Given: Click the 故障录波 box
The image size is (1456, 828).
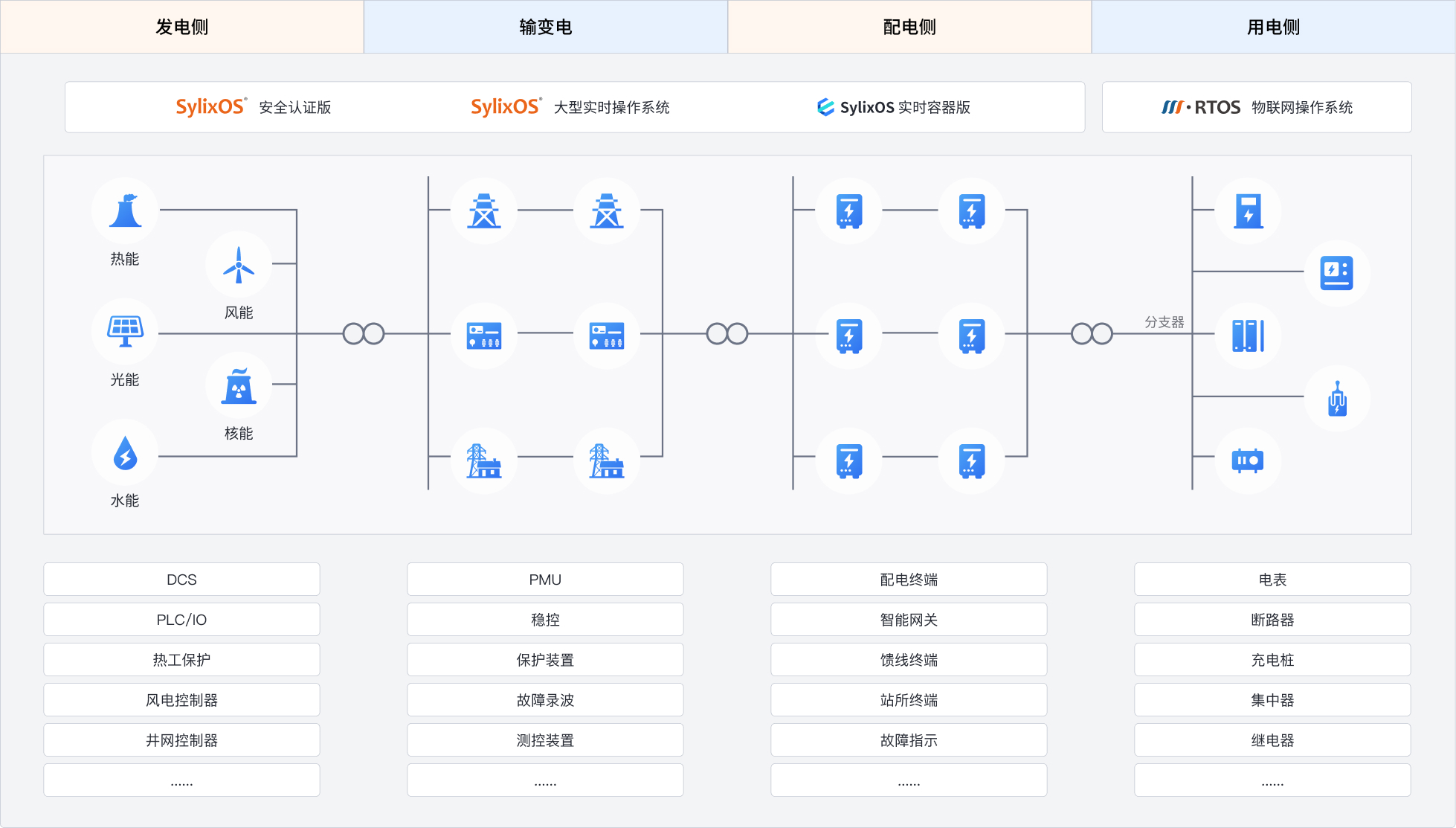Looking at the screenshot, I should coord(545,700).
